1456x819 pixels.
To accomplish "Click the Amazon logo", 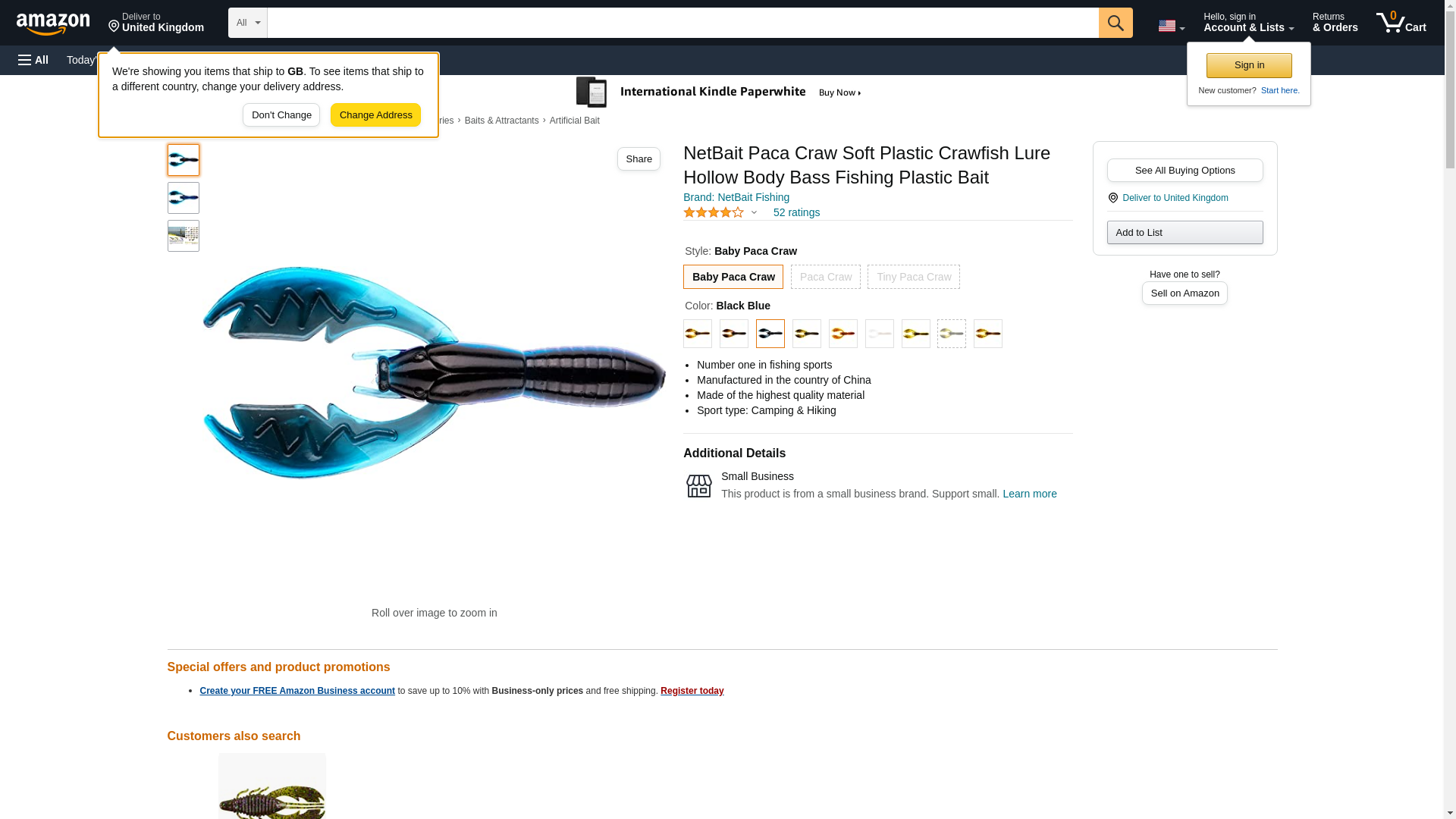I will [x=53, y=24].
